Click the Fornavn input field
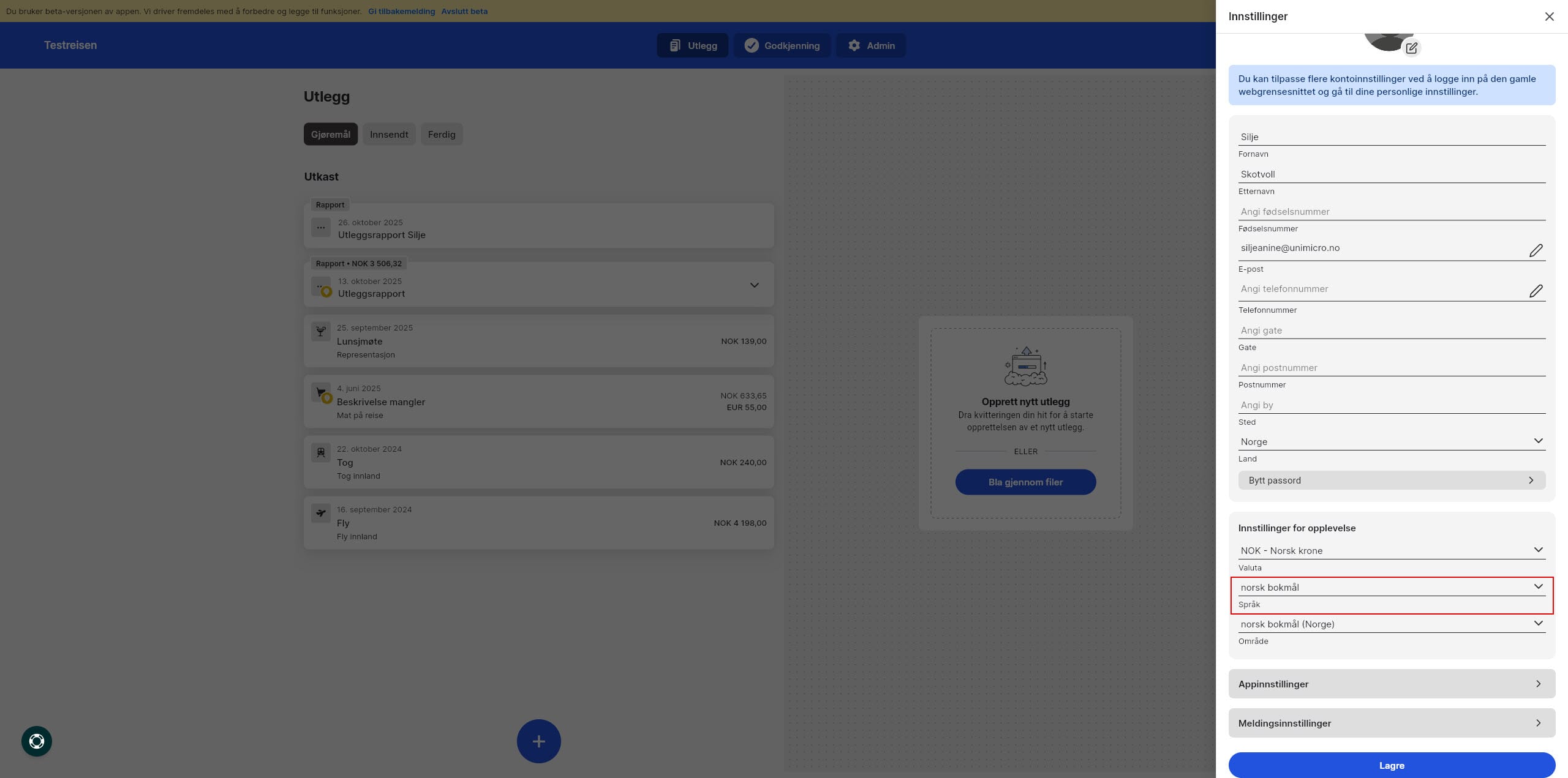This screenshot has width=1568, height=778. [x=1391, y=137]
